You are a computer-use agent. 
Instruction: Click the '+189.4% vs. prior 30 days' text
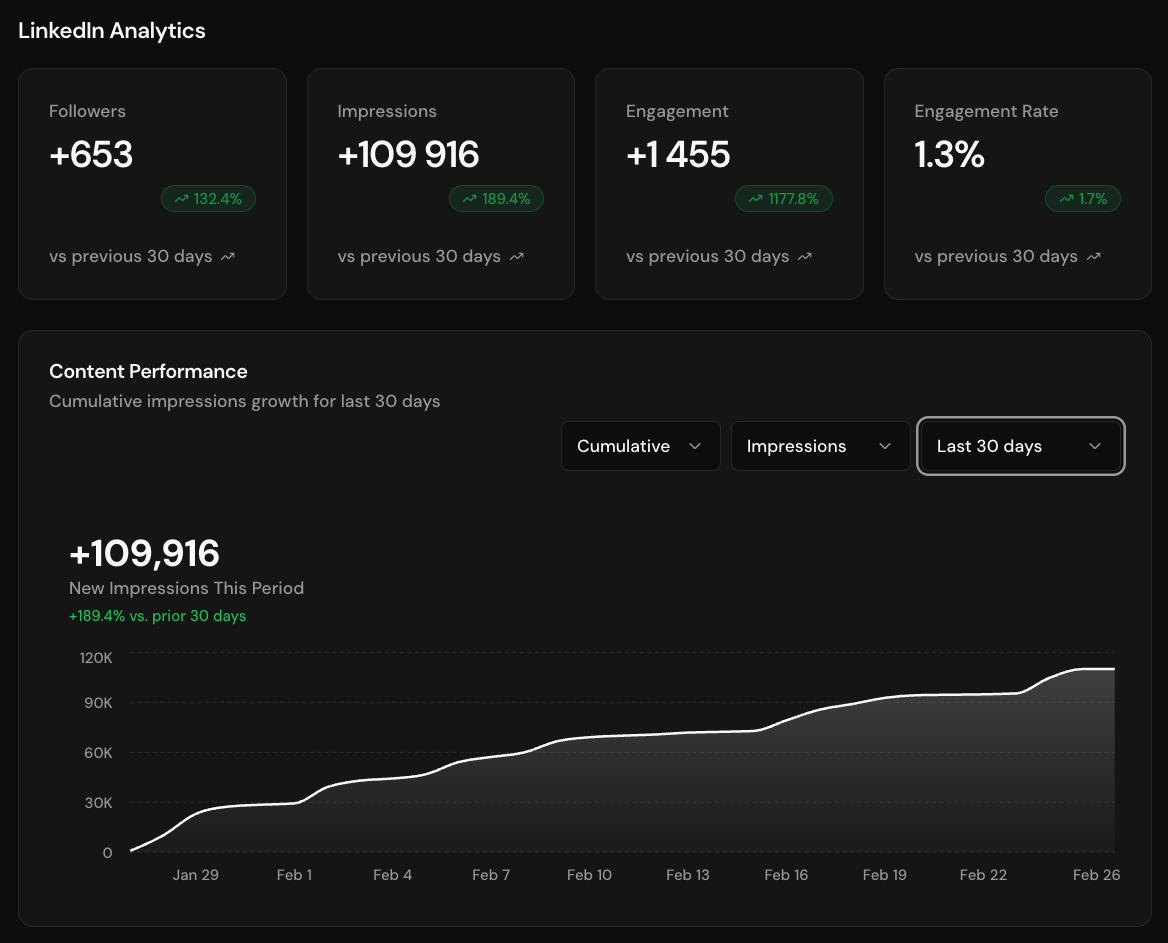click(157, 616)
